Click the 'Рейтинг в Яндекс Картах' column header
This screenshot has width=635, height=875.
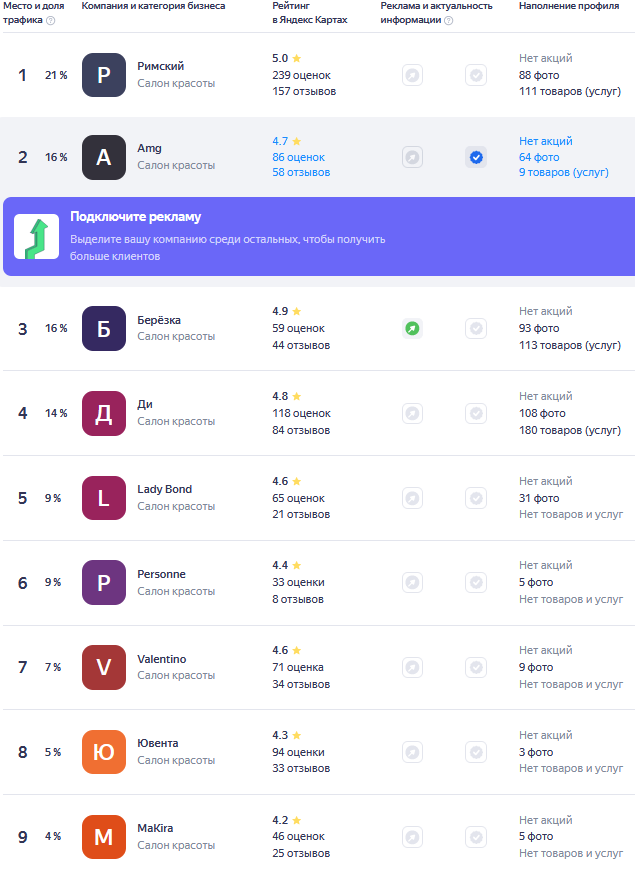pos(310,13)
